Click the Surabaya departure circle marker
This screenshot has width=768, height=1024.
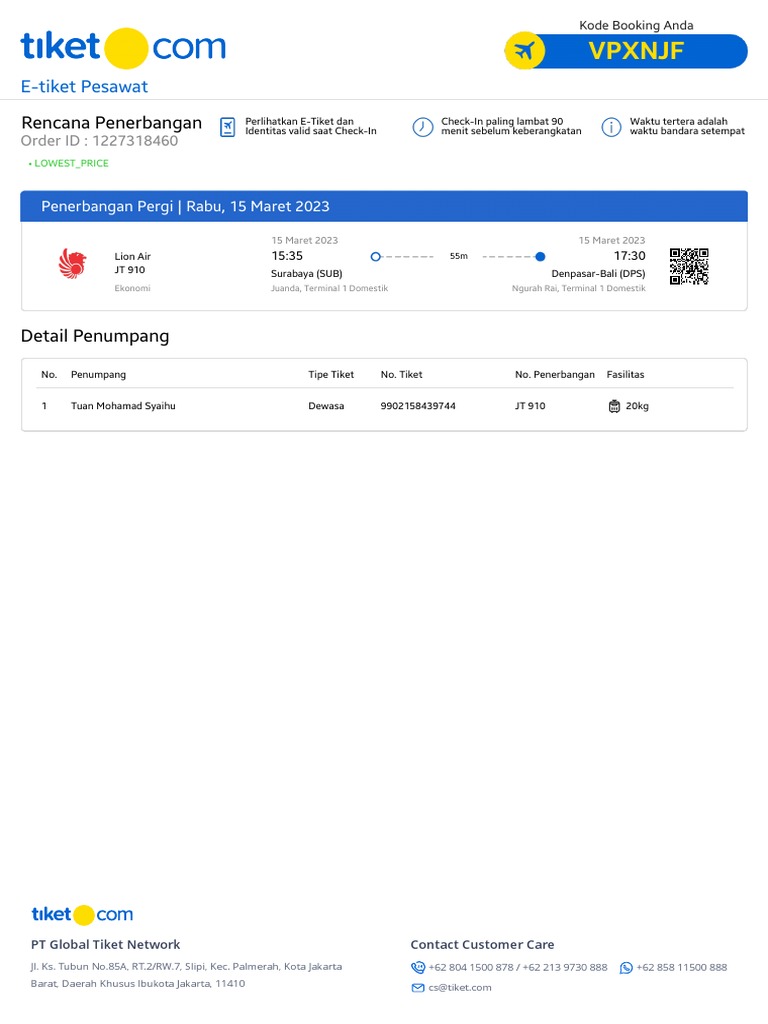tap(375, 257)
